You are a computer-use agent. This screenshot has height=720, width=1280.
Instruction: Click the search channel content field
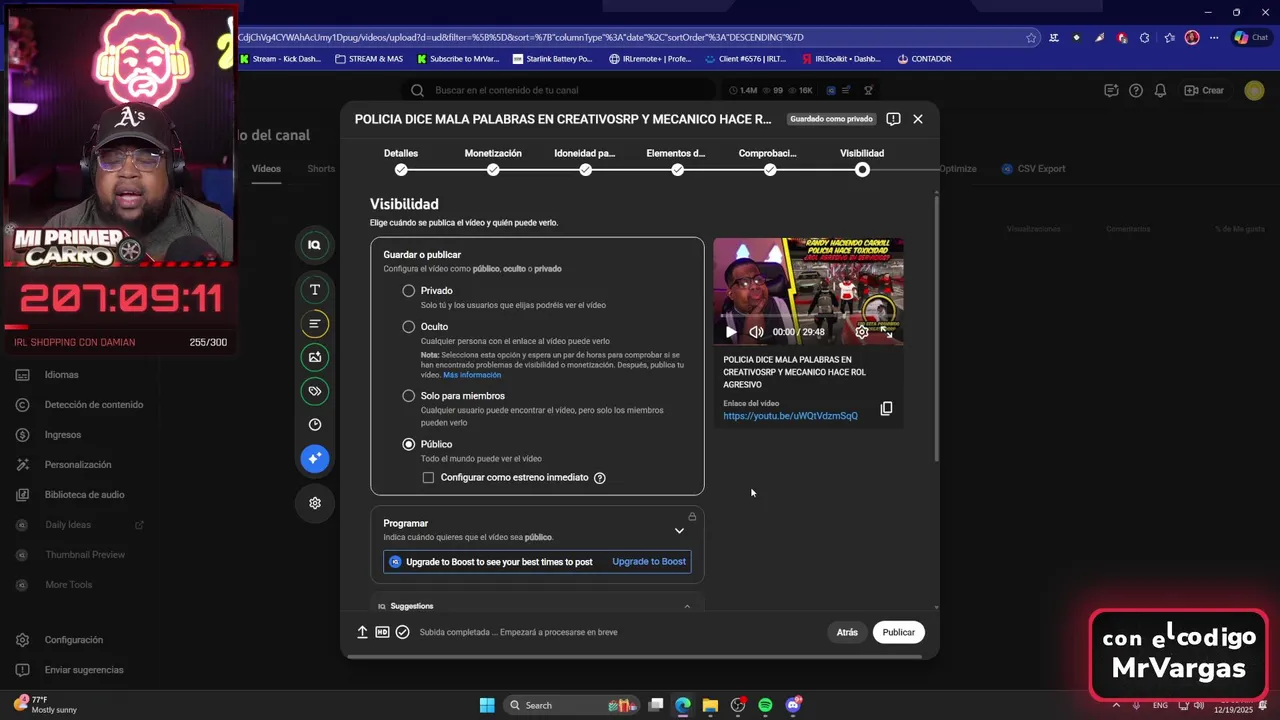pyautogui.click(x=560, y=90)
